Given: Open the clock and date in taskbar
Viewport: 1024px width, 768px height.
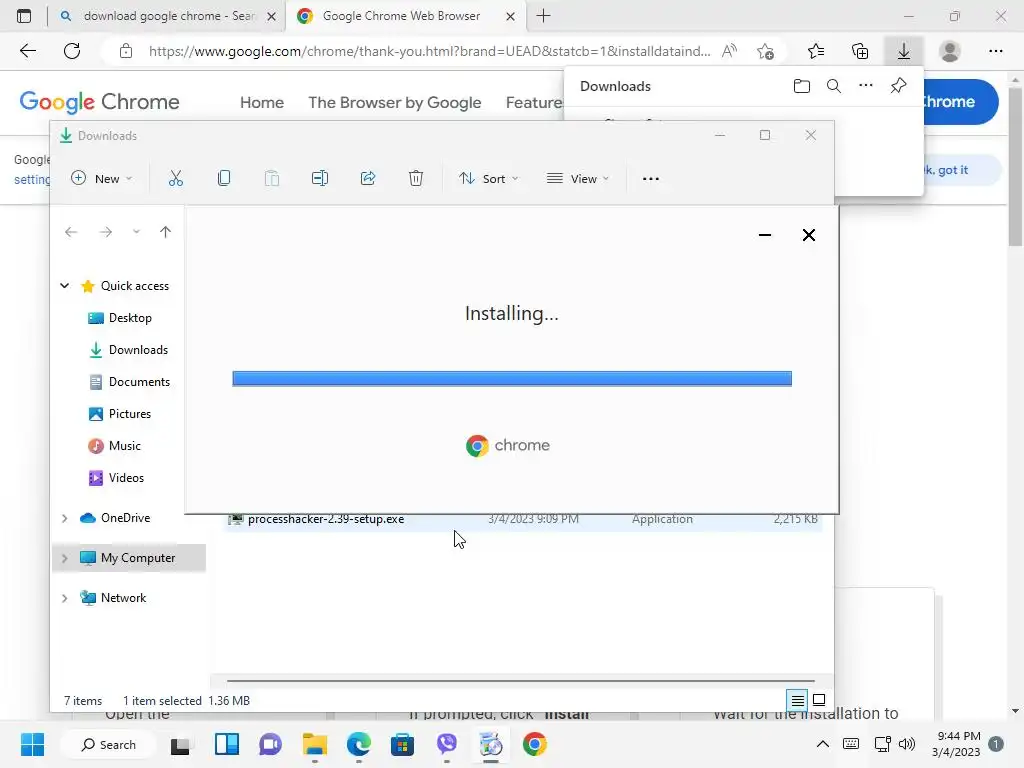Looking at the screenshot, I should [x=956, y=744].
